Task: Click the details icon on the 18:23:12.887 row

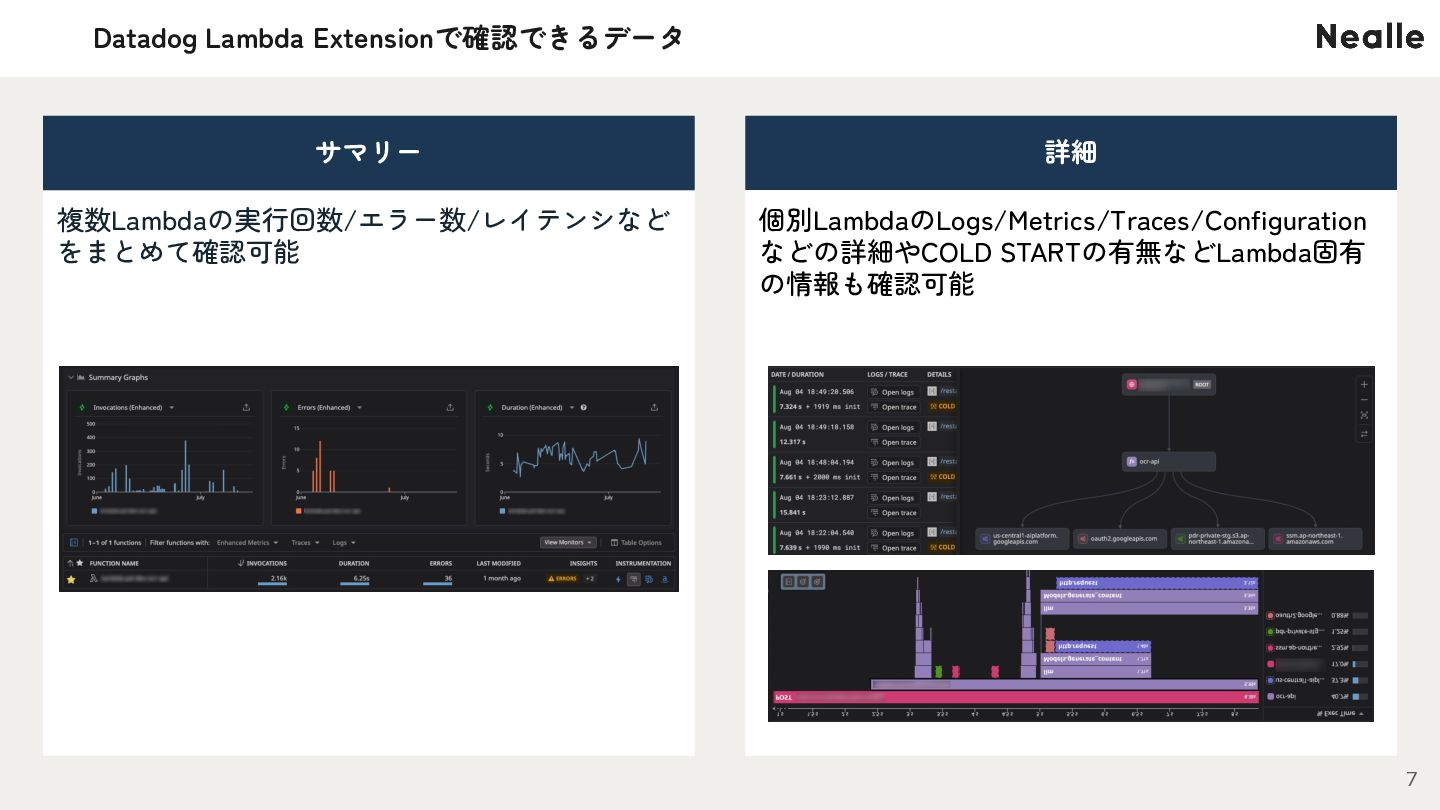Action: coord(932,497)
